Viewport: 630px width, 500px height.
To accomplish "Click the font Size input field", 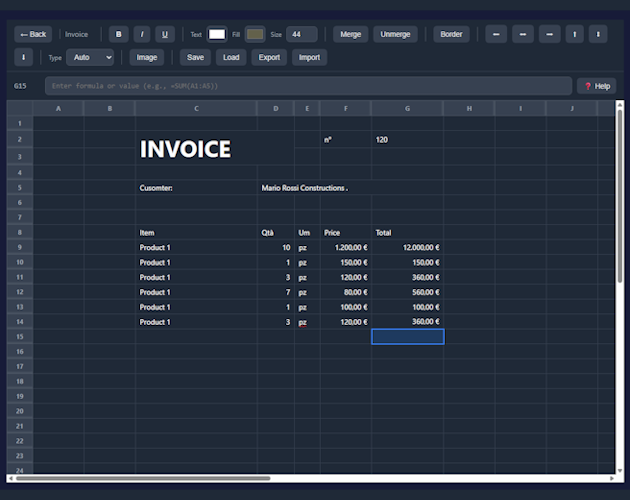I will click(301, 34).
